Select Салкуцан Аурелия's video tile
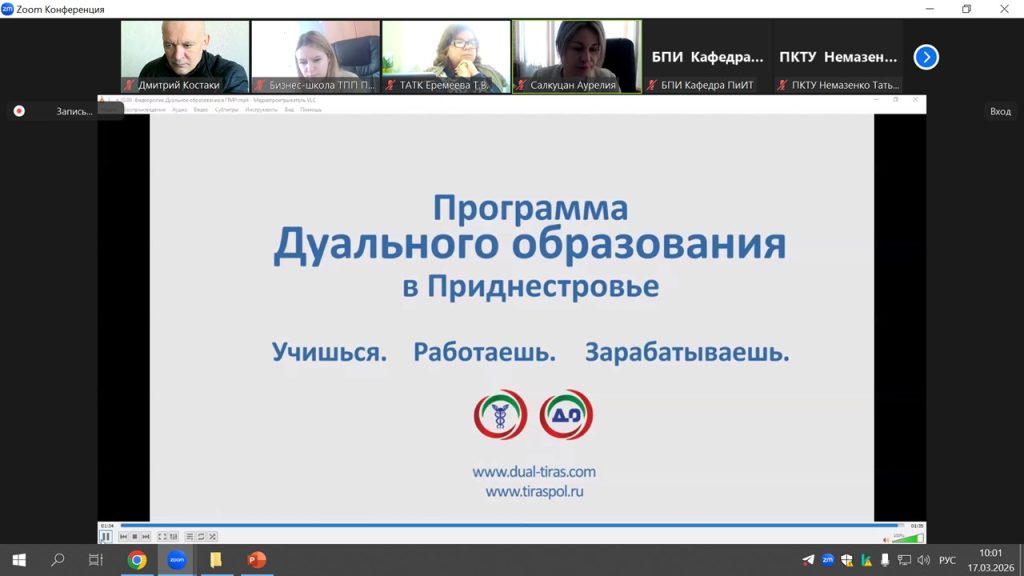Image resolution: width=1024 pixels, height=576 pixels. pyautogui.click(x=576, y=57)
